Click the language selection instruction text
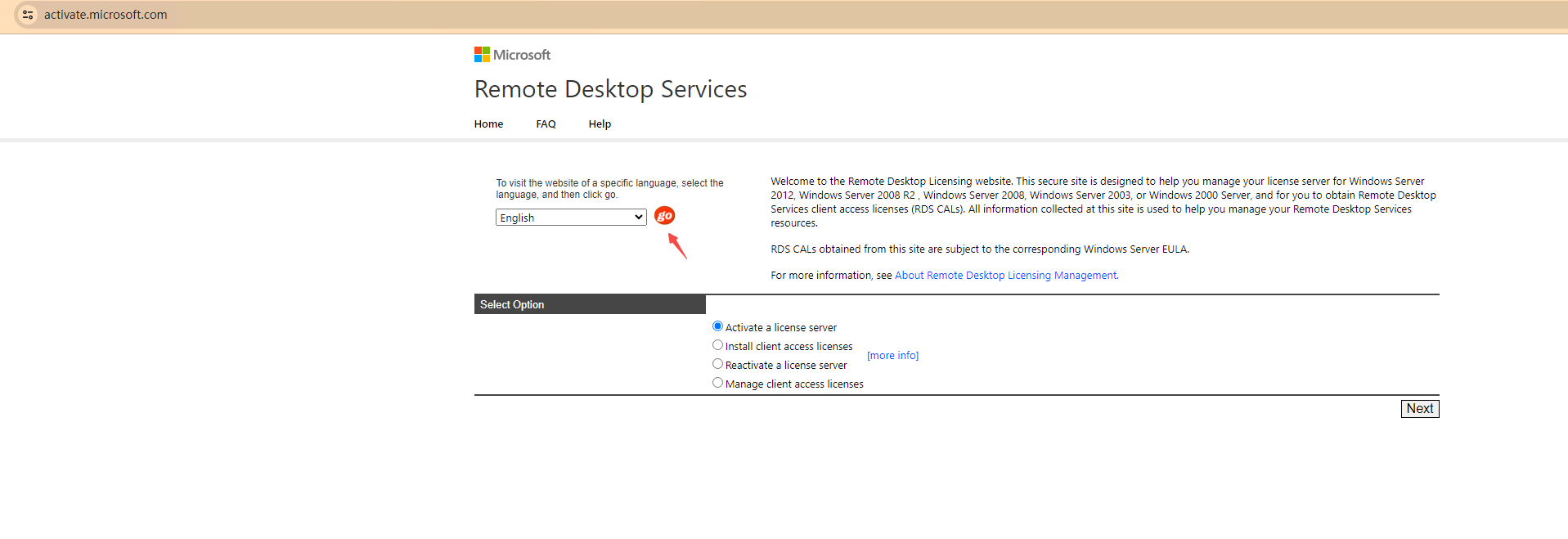 pyautogui.click(x=609, y=189)
